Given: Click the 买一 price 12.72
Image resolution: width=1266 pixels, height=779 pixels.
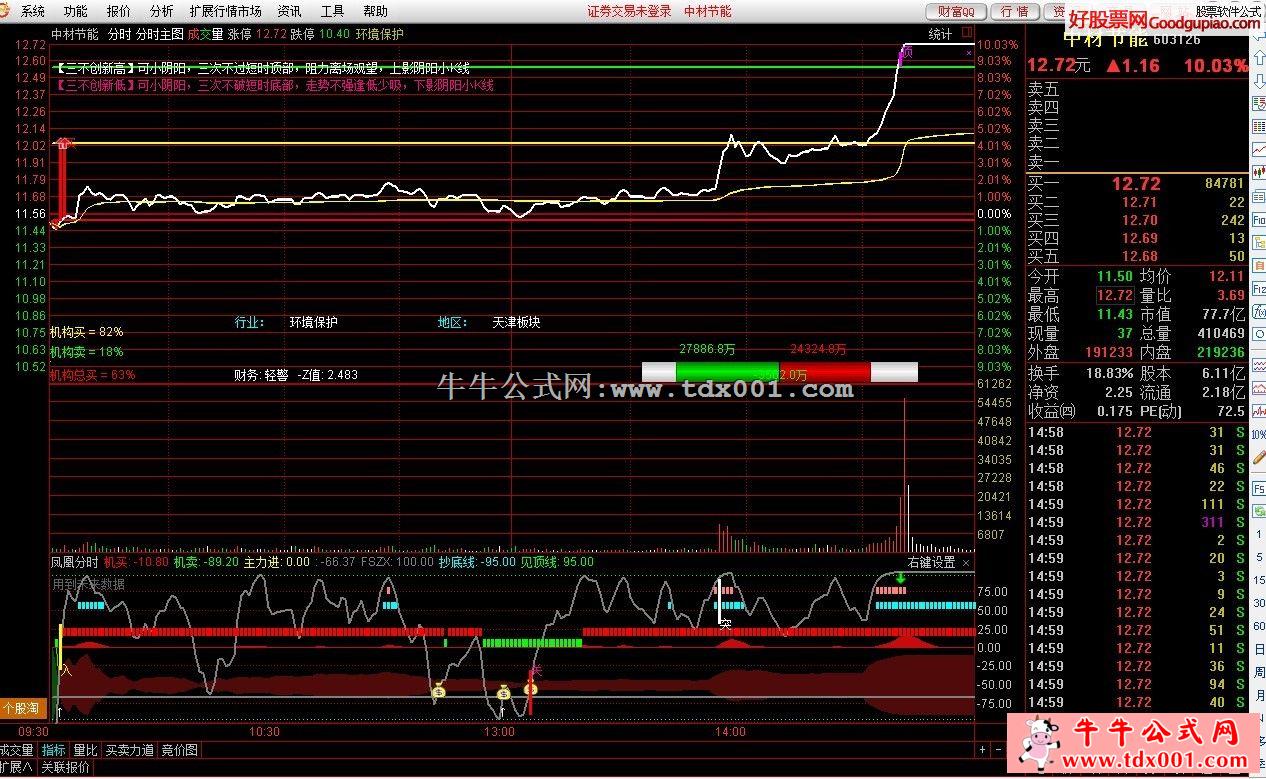Looking at the screenshot, I should coord(1136,184).
